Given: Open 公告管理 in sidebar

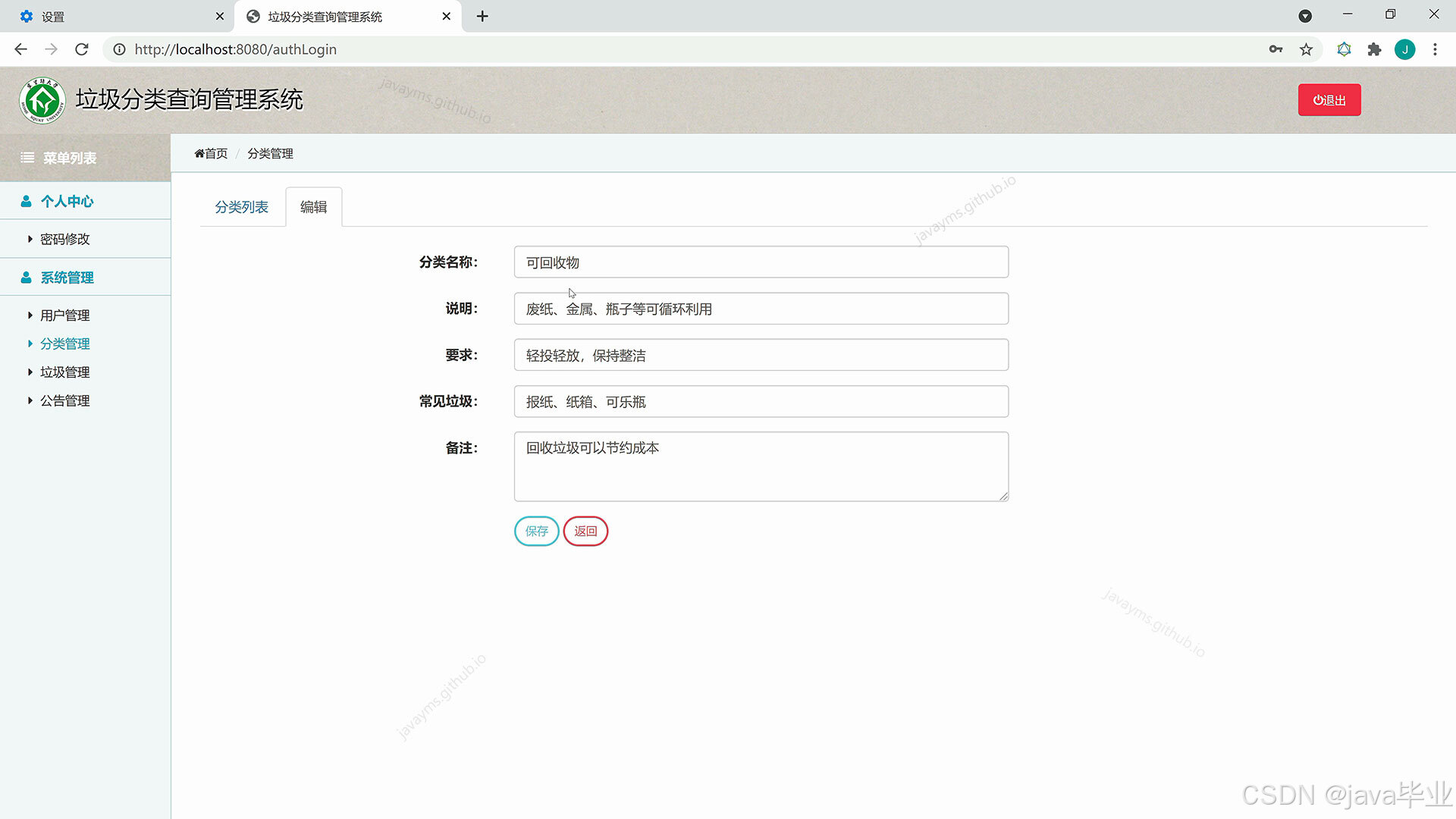Looking at the screenshot, I should pos(64,400).
